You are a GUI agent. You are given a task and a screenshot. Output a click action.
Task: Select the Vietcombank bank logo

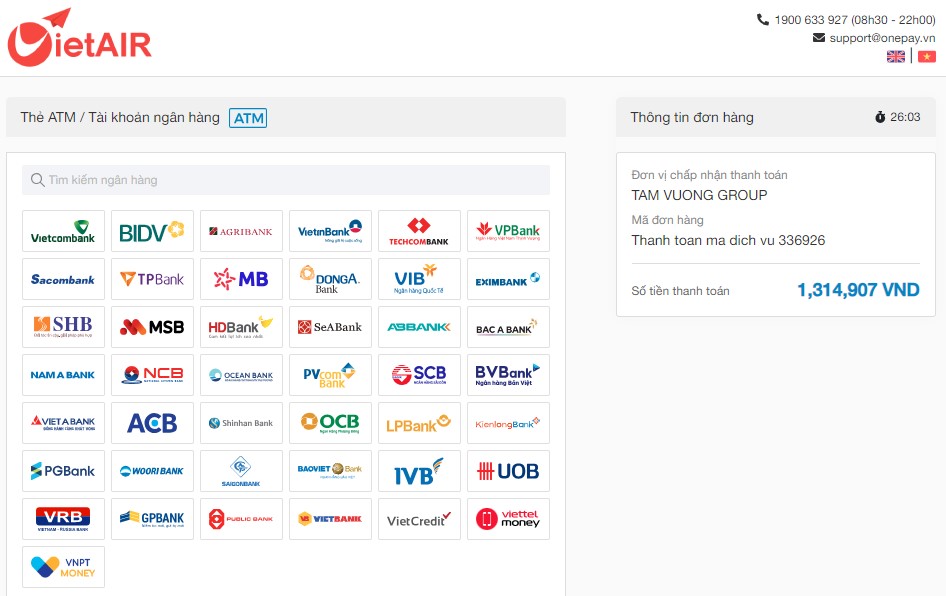(63, 231)
